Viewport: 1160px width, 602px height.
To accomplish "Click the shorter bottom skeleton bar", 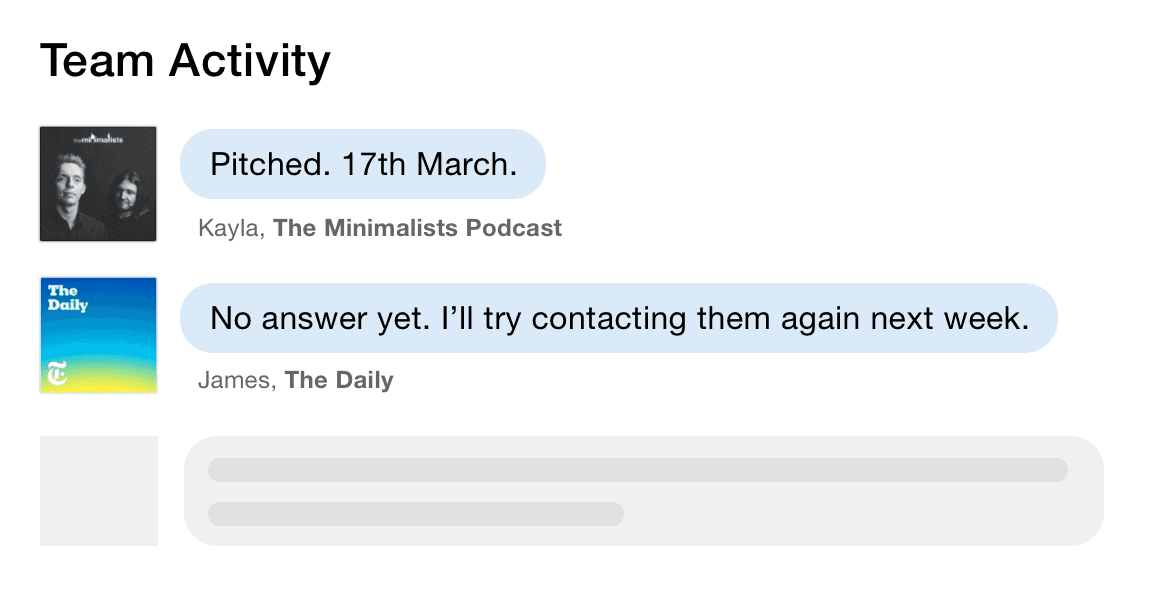I will (x=414, y=513).
